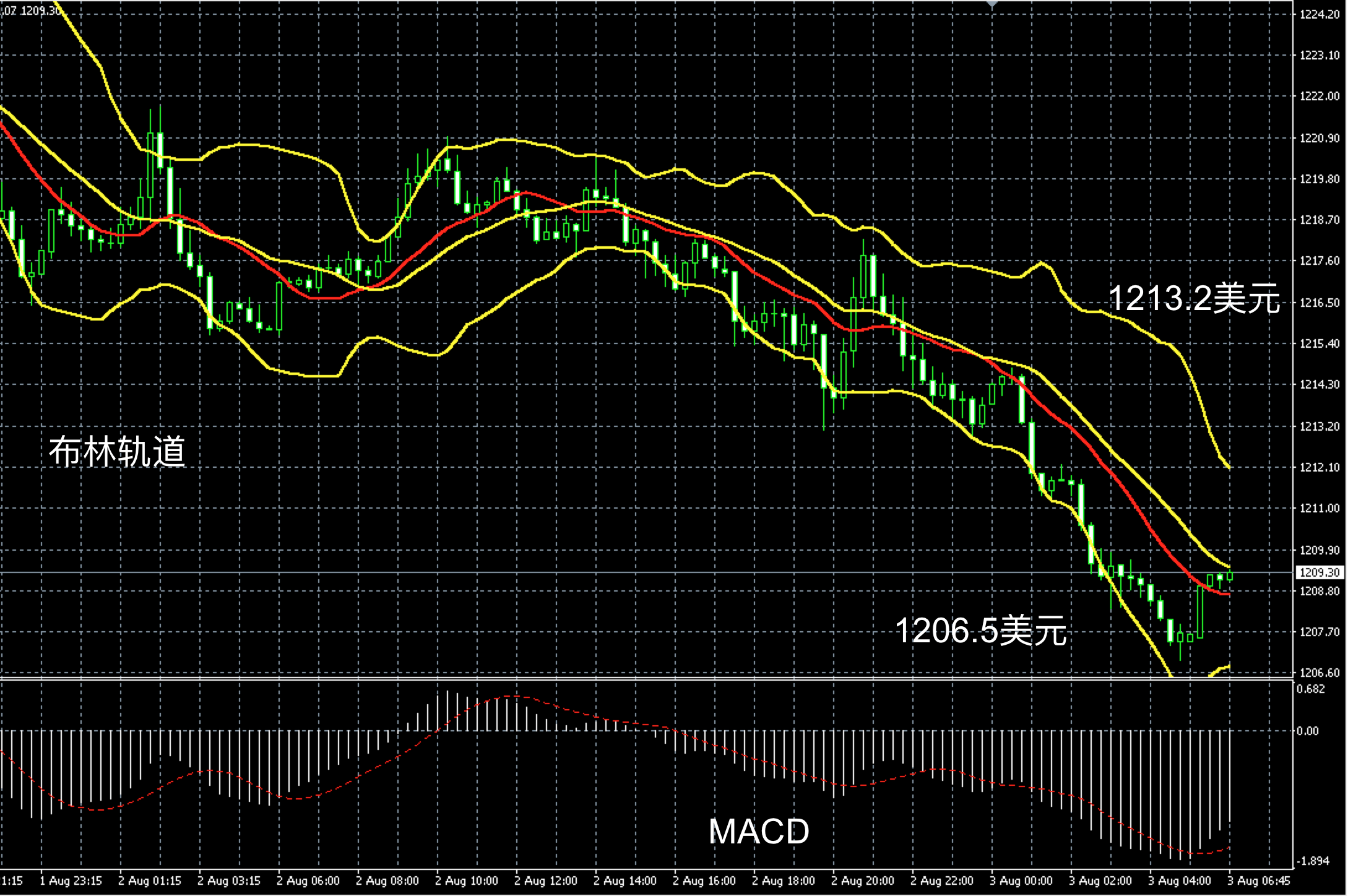
Task: Click the chart shift triangle marker at top
Action: tap(992, 4)
